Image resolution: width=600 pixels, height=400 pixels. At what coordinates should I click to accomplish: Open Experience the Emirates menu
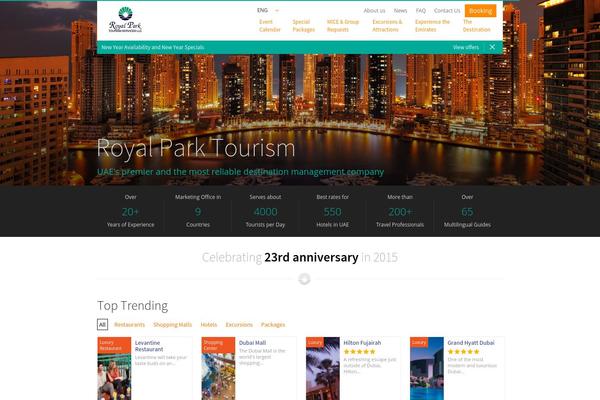pyautogui.click(x=432, y=26)
